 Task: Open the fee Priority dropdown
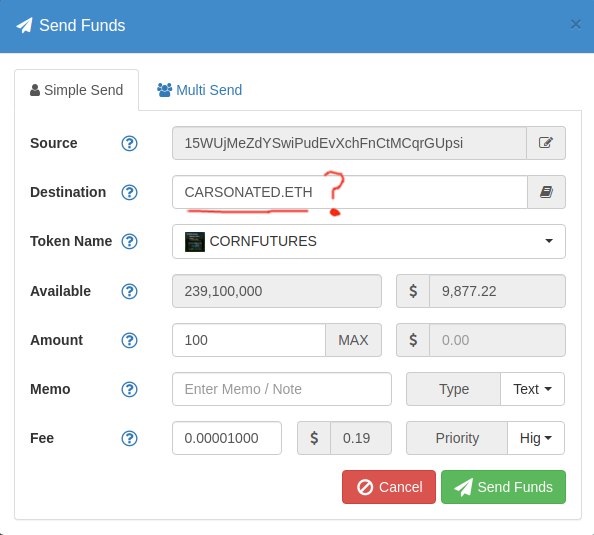click(x=536, y=438)
